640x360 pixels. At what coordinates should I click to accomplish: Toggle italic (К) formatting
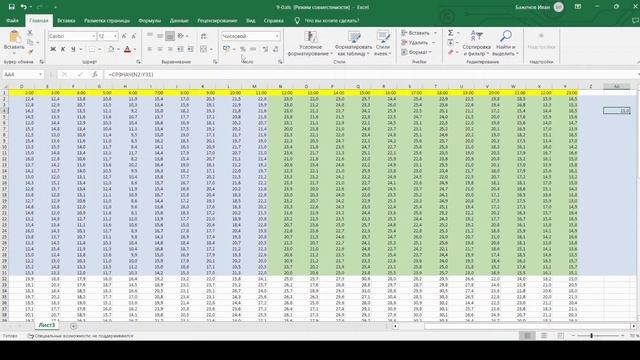(x=63, y=49)
